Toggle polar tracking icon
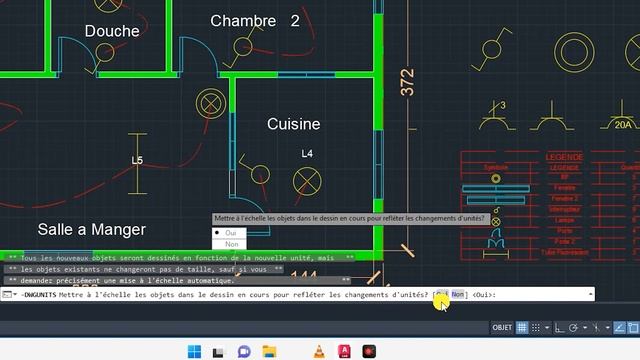 573,327
